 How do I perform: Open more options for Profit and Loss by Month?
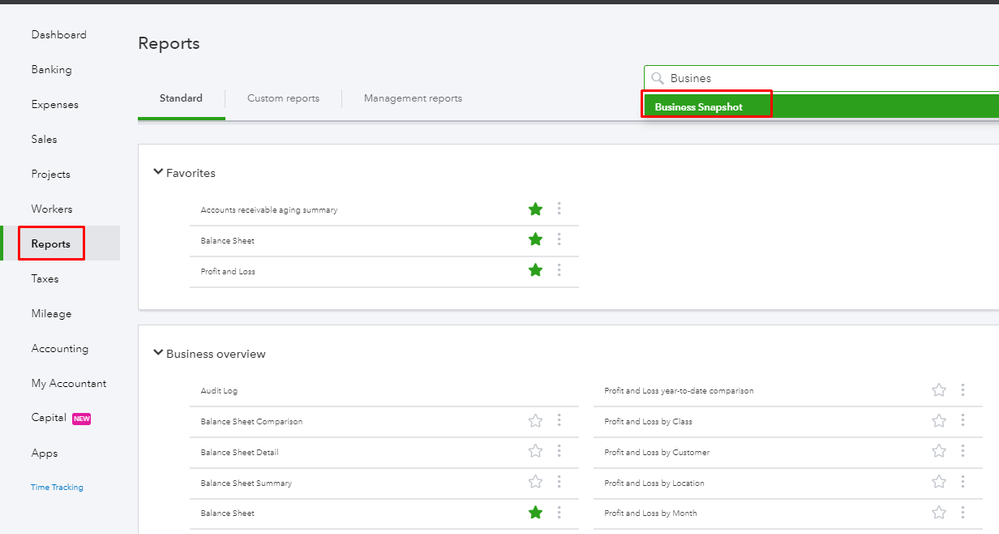(x=963, y=513)
